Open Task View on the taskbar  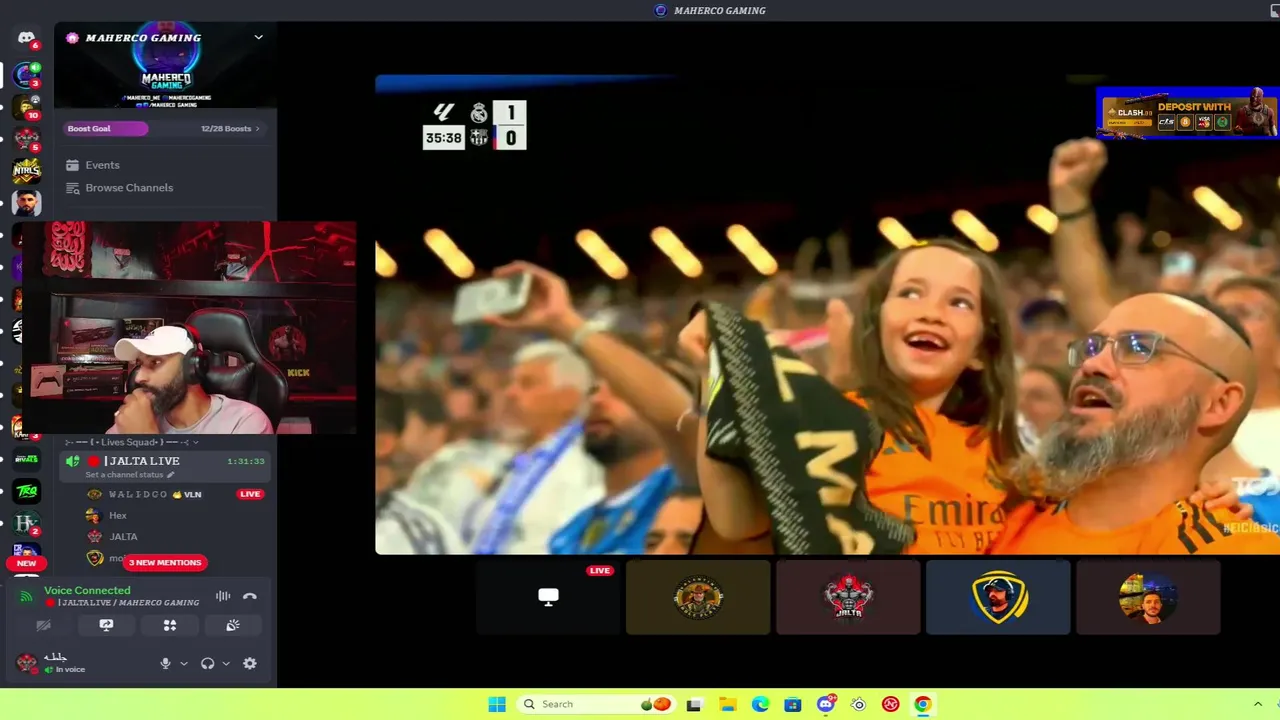[x=694, y=704]
